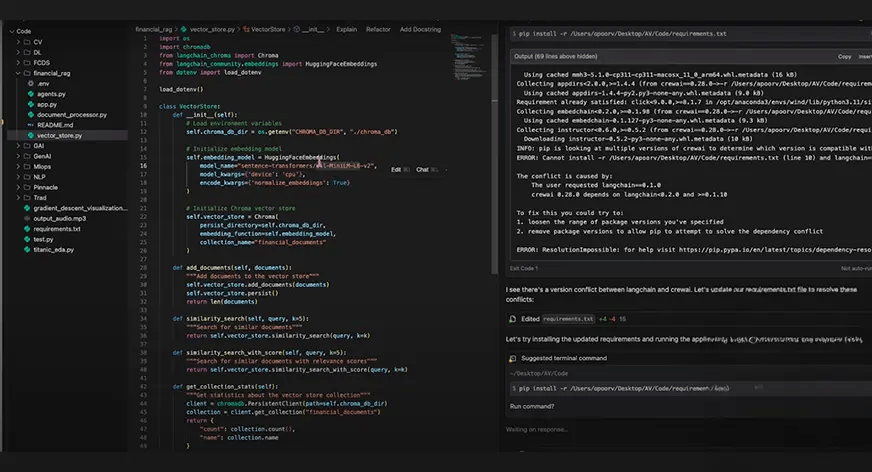Open titanic_eda.py in the explorer
Image resolution: width=872 pixels, height=472 pixels.
[x=53, y=250]
